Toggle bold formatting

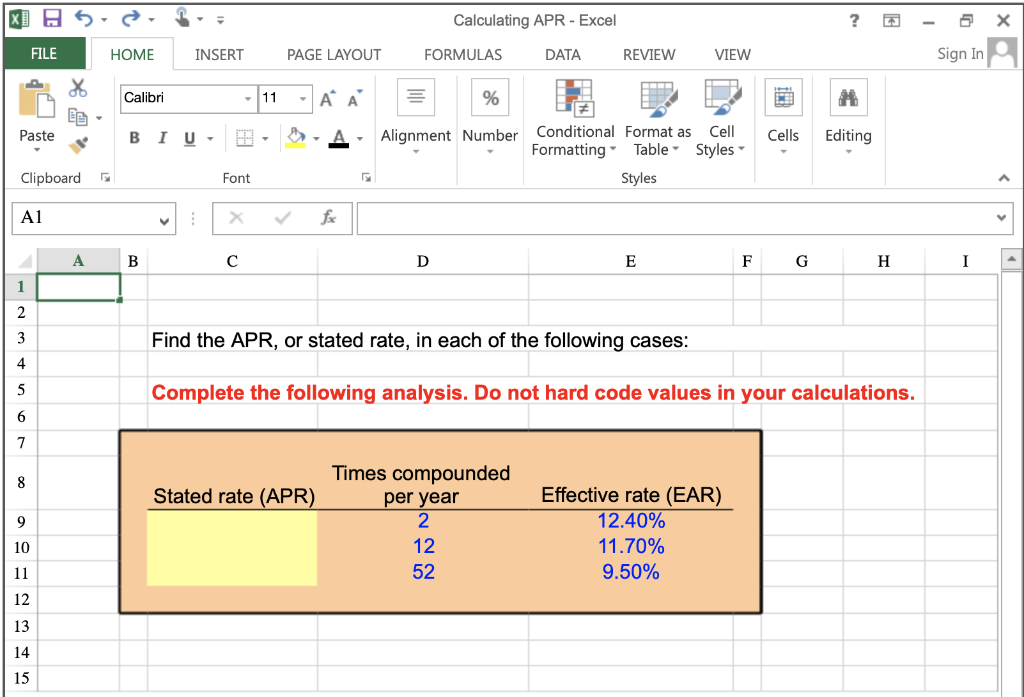(134, 138)
